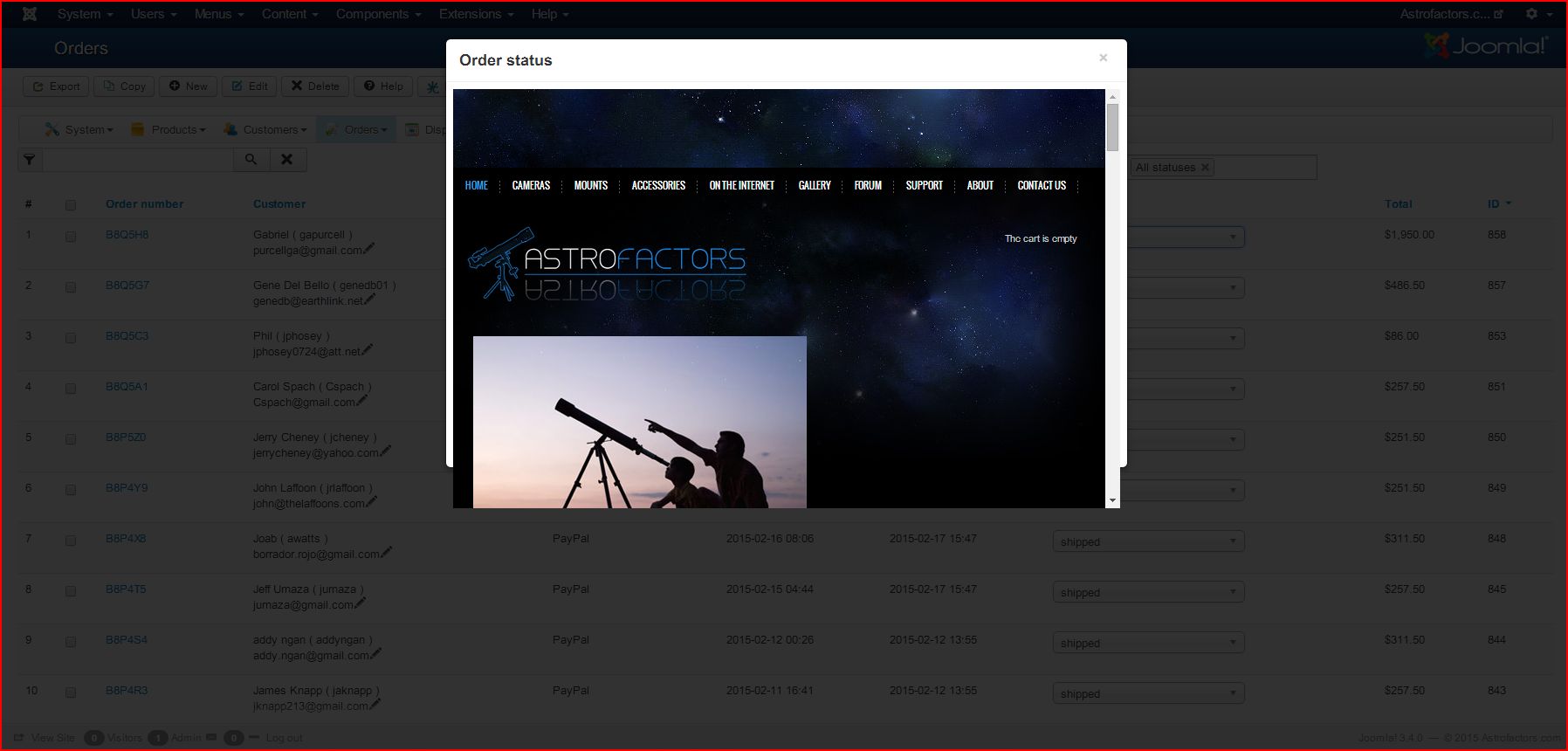Viewport: 1568px width, 751px height.
Task: Click the pencil icon beside john@thelaffoons.com
Action: [x=372, y=502]
